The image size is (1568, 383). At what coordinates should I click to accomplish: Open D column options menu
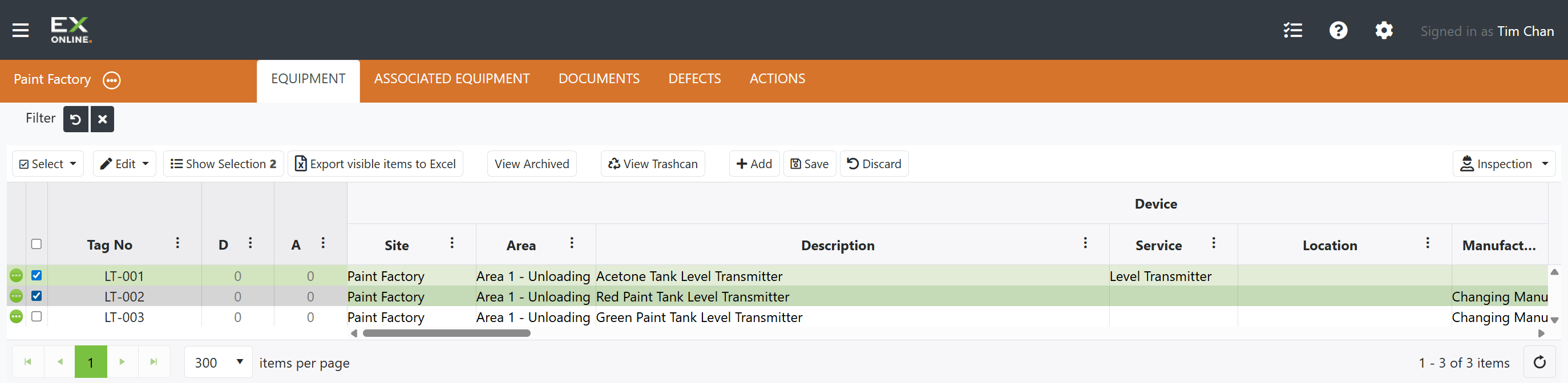250,243
